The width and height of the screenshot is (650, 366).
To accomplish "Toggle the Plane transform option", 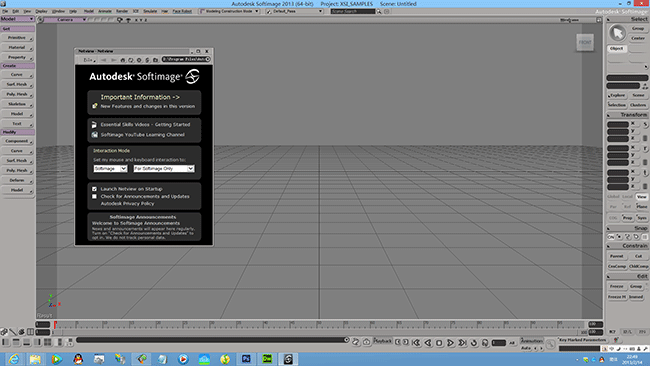I will [x=642, y=206].
